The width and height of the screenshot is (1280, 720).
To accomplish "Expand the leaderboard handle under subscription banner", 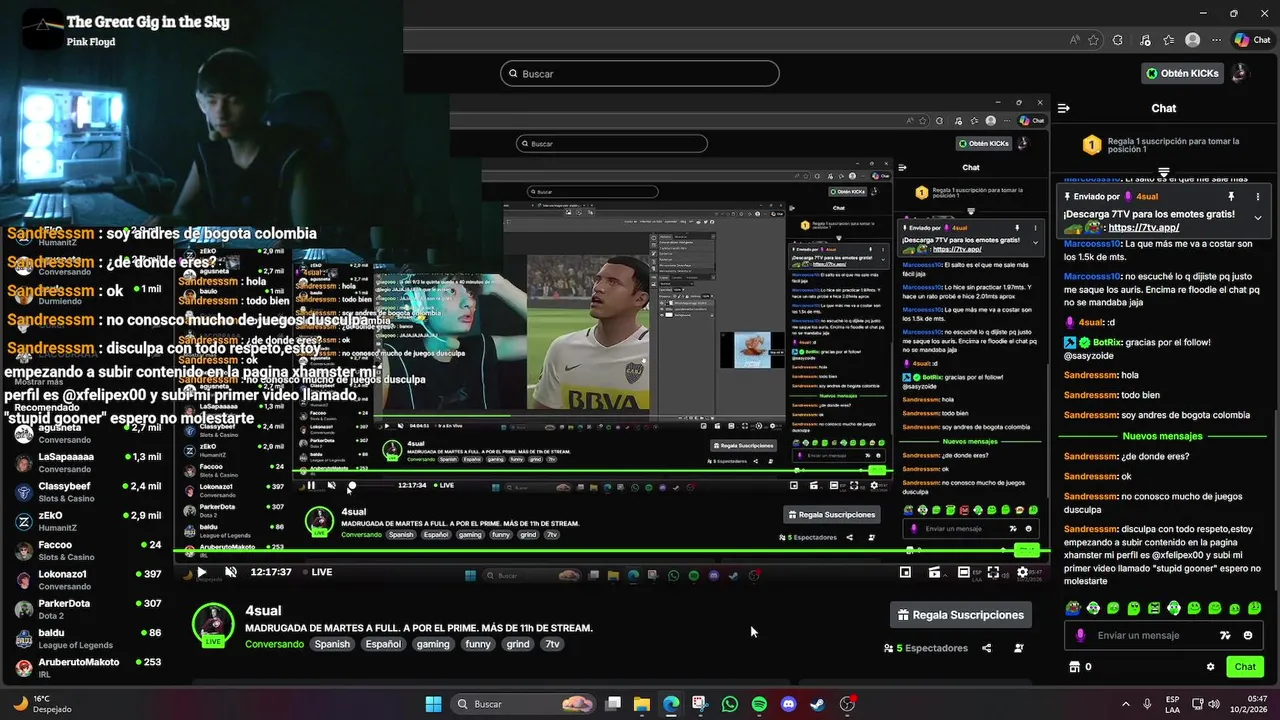I will coord(1164,173).
